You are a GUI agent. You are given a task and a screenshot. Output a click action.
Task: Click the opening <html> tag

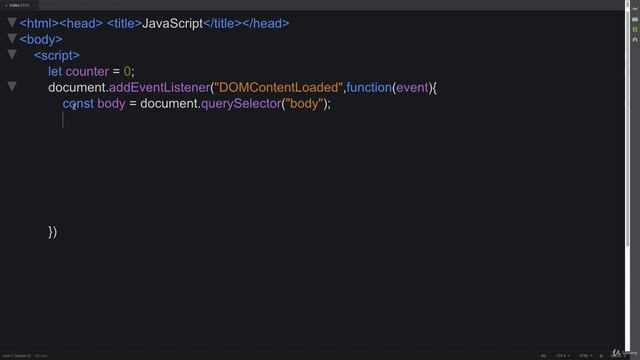[x=39, y=23]
